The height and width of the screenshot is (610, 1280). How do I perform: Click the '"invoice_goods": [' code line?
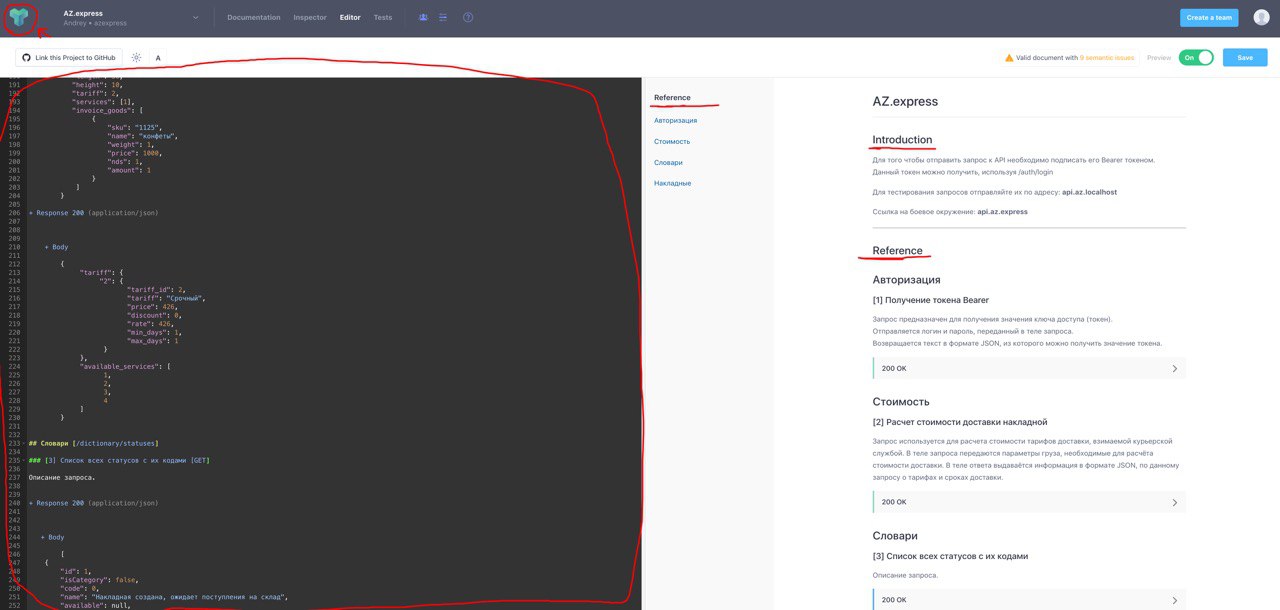click(x=108, y=110)
